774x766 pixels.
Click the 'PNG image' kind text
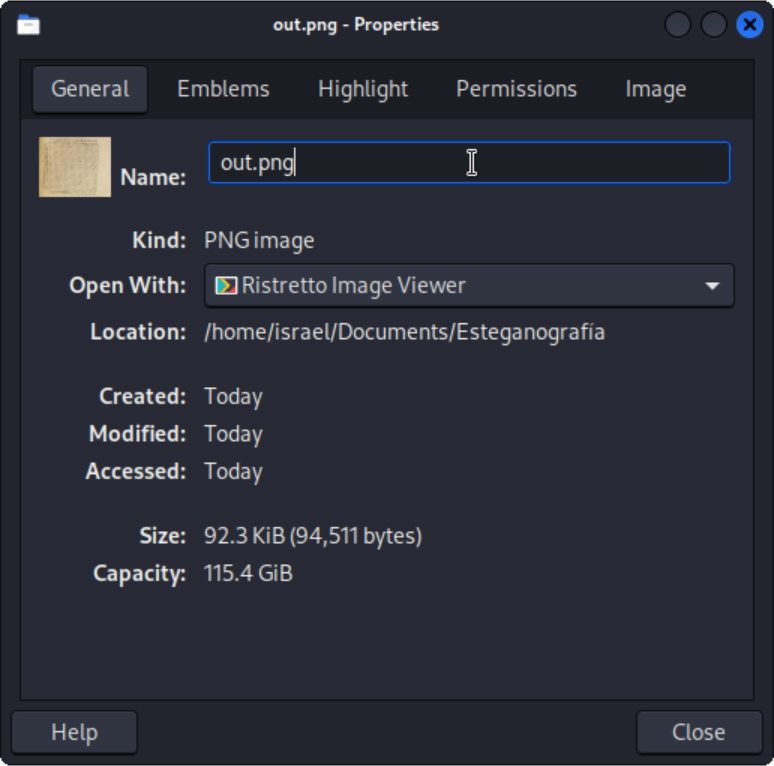pos(259,241)
